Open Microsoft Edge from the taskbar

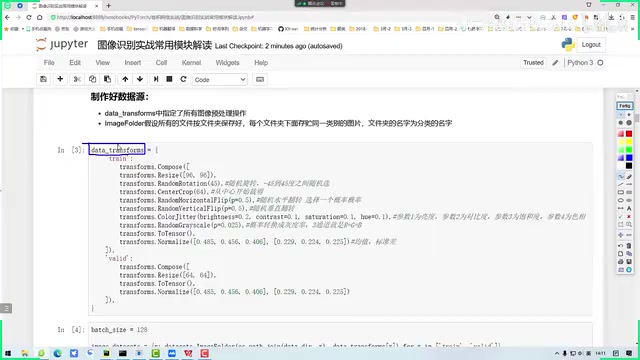pos(58,353)
